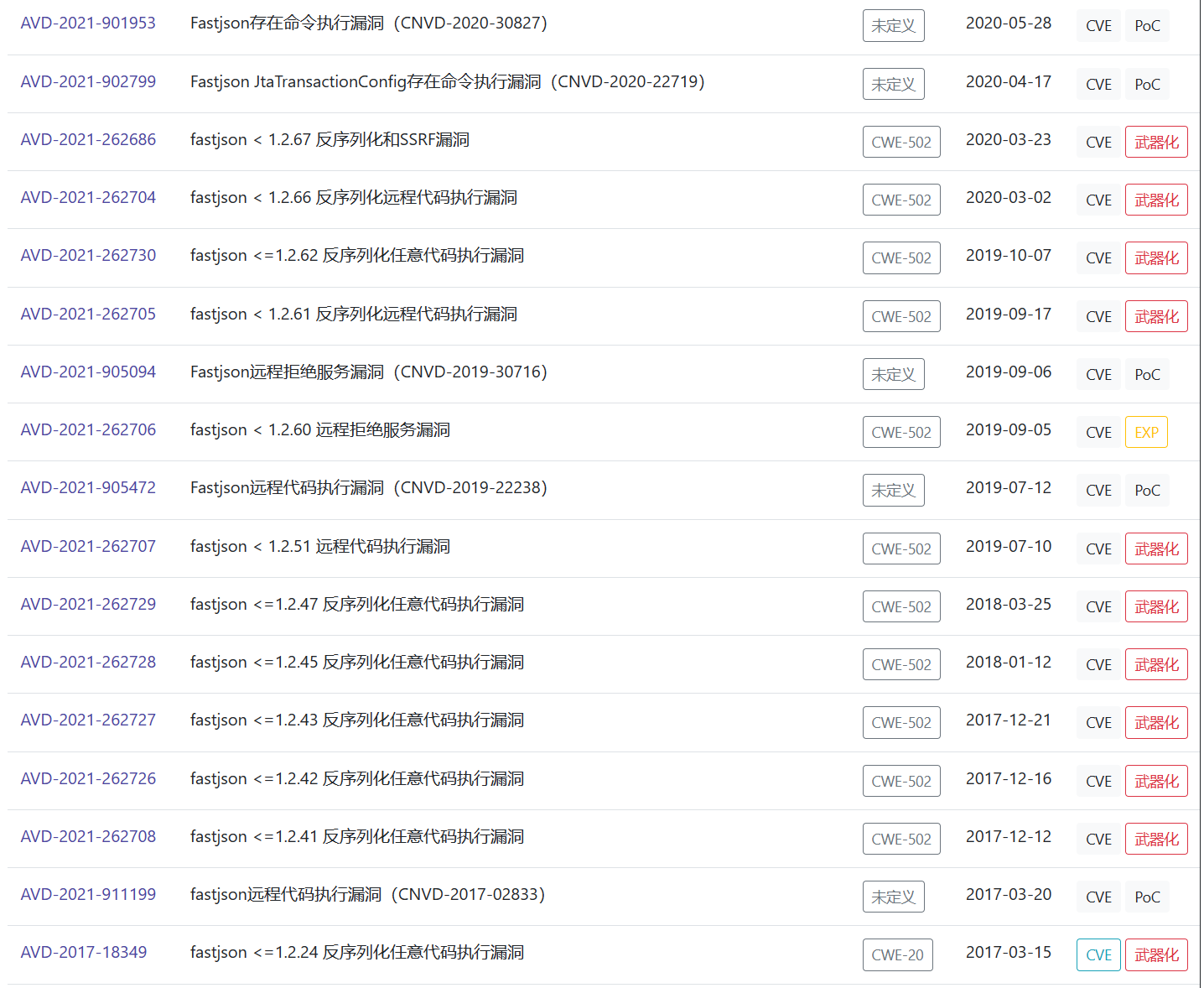Open AVD-2021-262686 vulnerability link

pyautogui.click(x=88, y=140)
